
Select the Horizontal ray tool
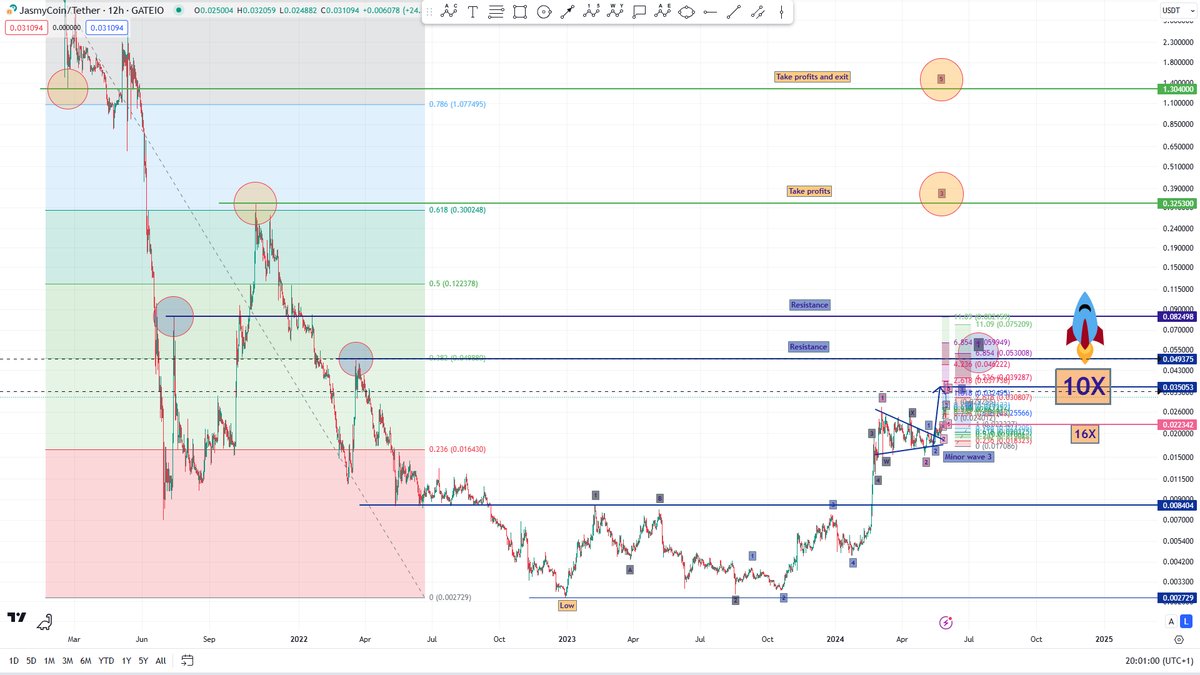710,12
